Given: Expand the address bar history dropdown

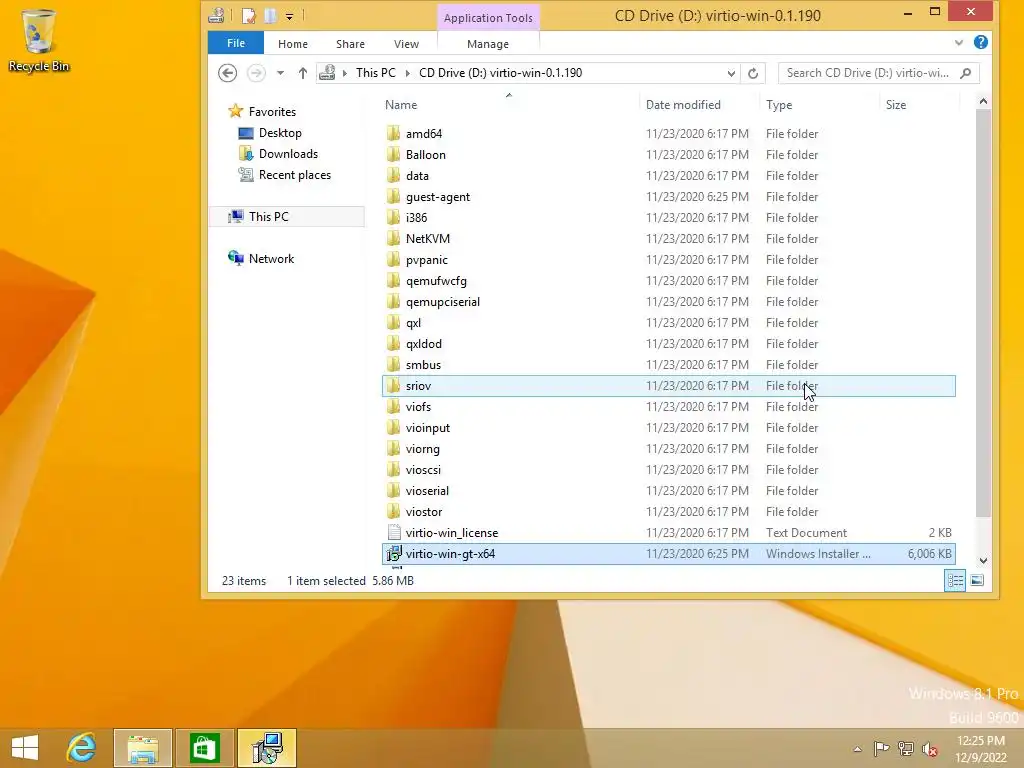Looking at the screenshot, I should click(x=731, y=73).
